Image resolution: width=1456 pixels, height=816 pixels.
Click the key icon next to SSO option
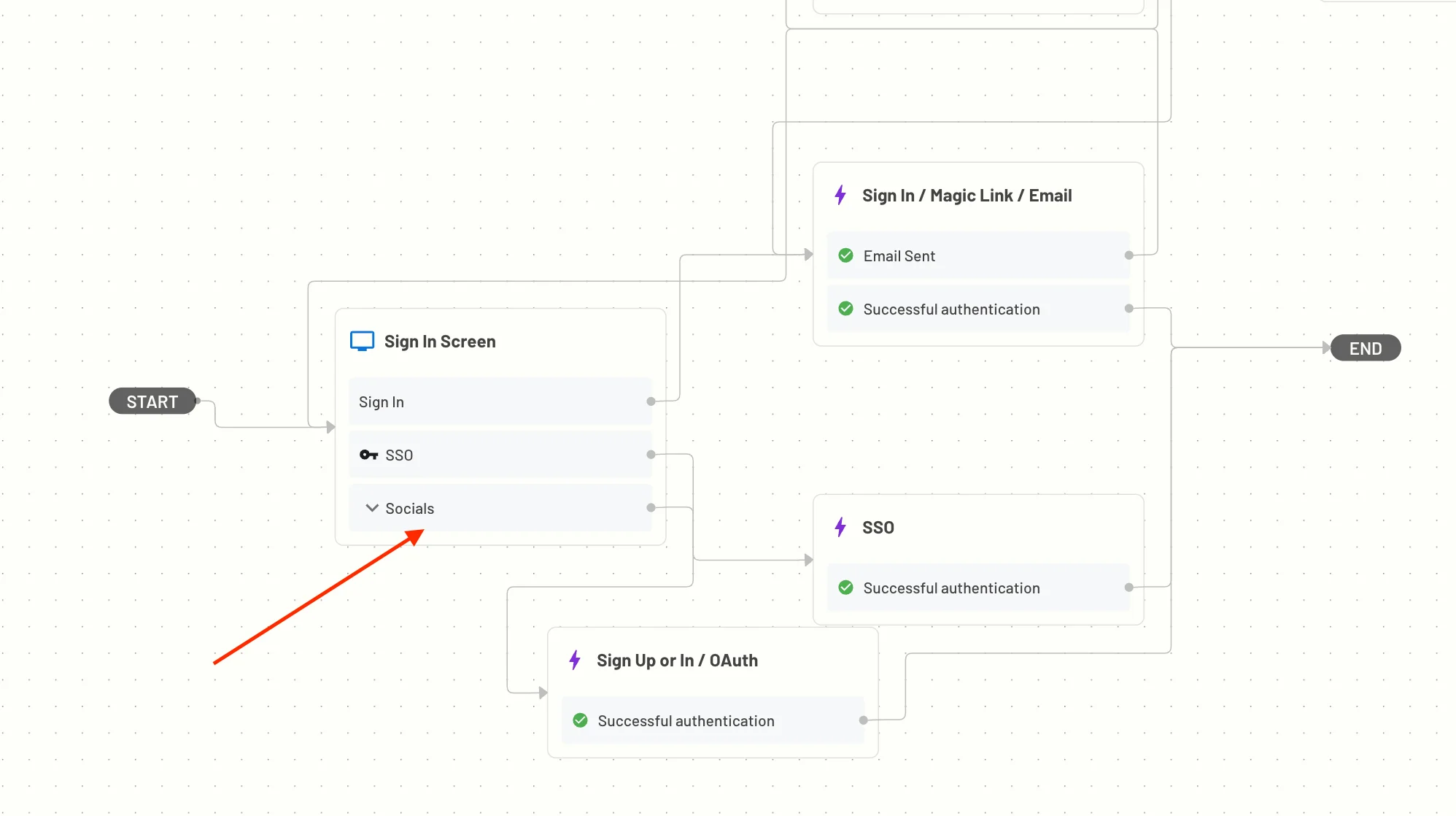pos(368,454)
